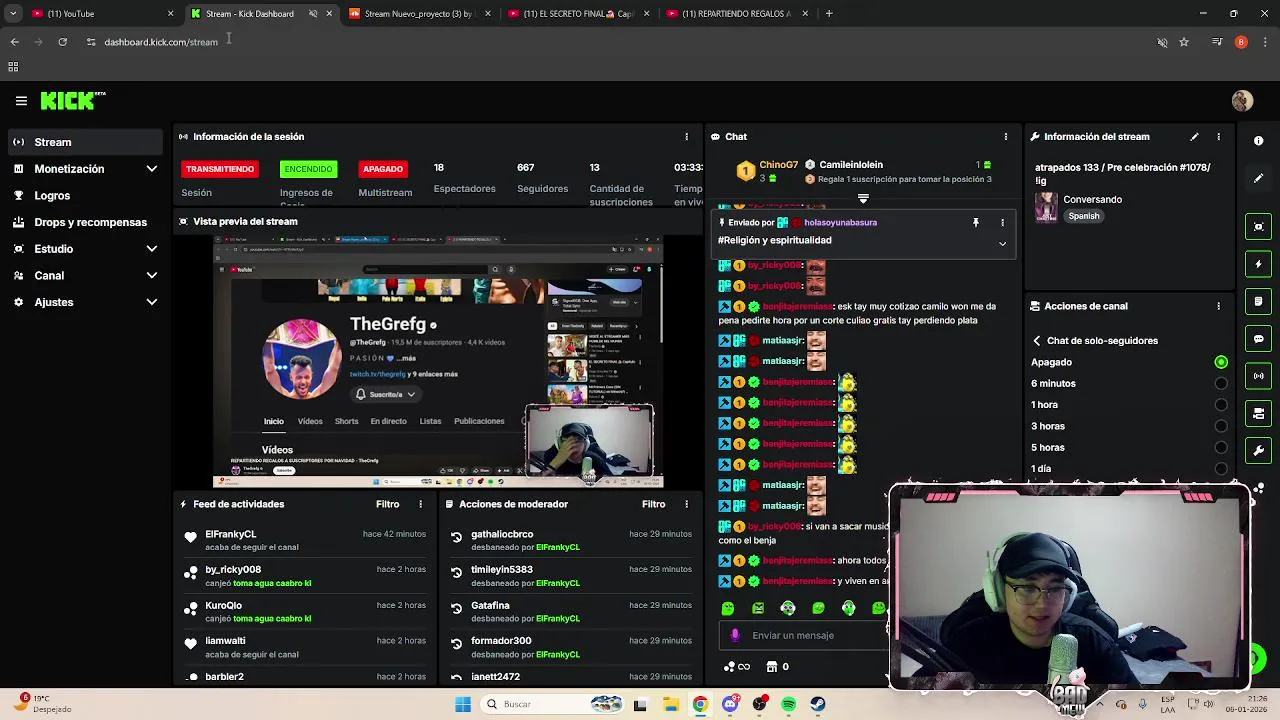Click the pencil icon in the right sidebar
Viewport: 1280px width, 720px height.
click(x=1258, y=179)
